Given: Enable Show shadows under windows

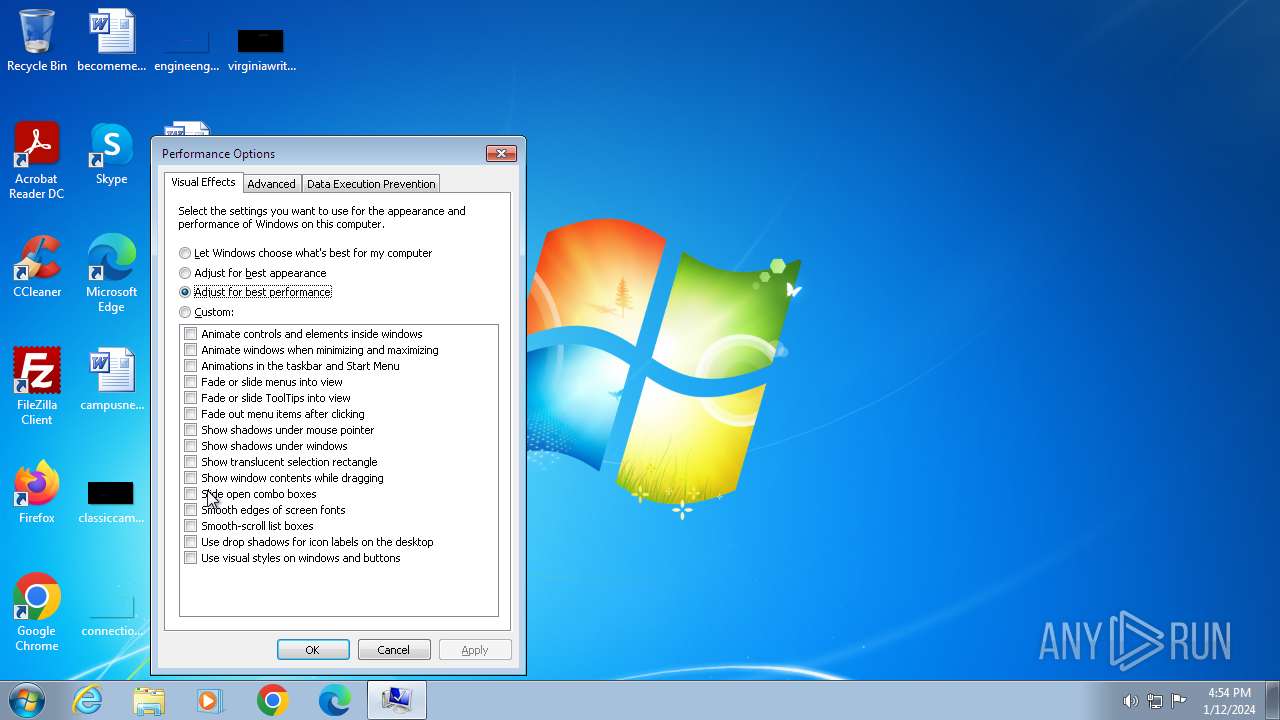Looking at the screenshot, I should (191, 446).
